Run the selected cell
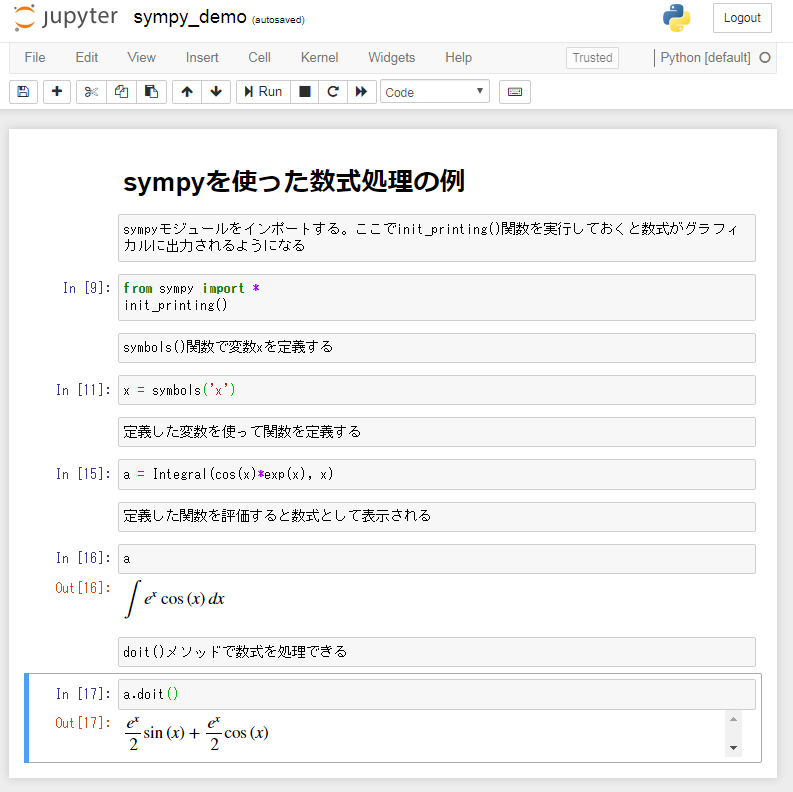Viewport: 793px width, 792px height. [x=263, y=92]
